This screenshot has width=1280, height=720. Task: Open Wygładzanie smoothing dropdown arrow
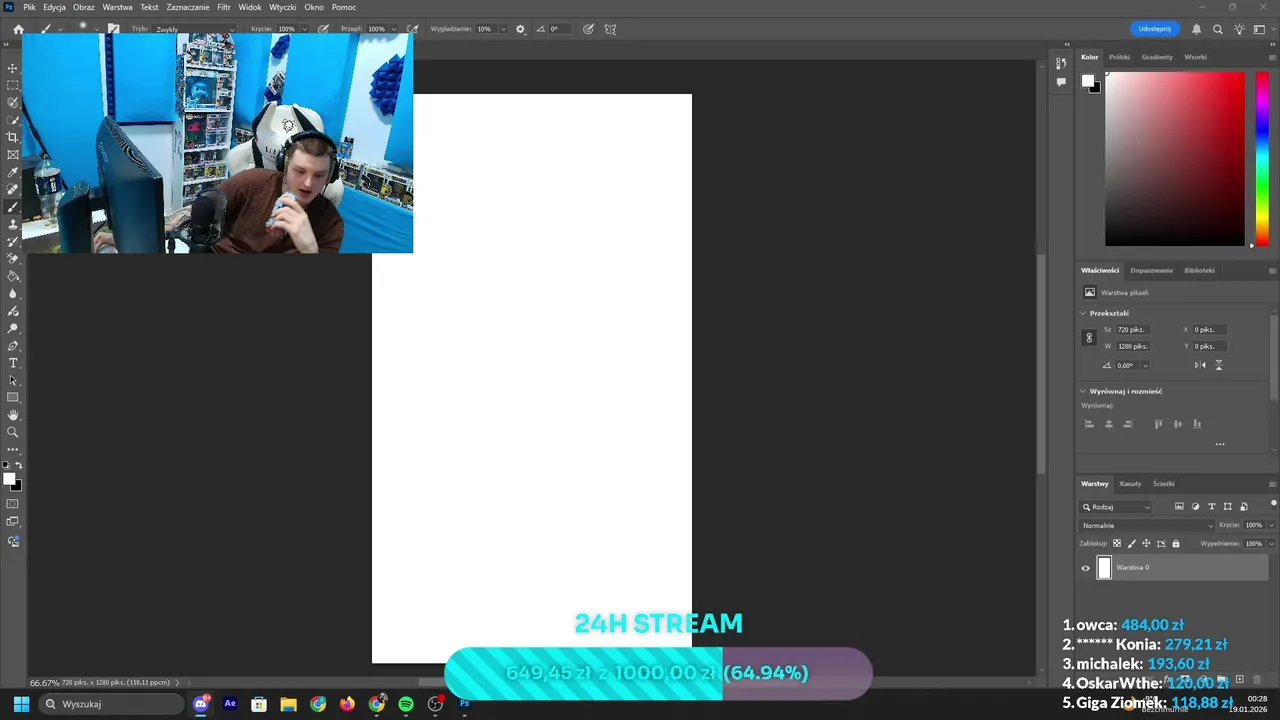501,29
